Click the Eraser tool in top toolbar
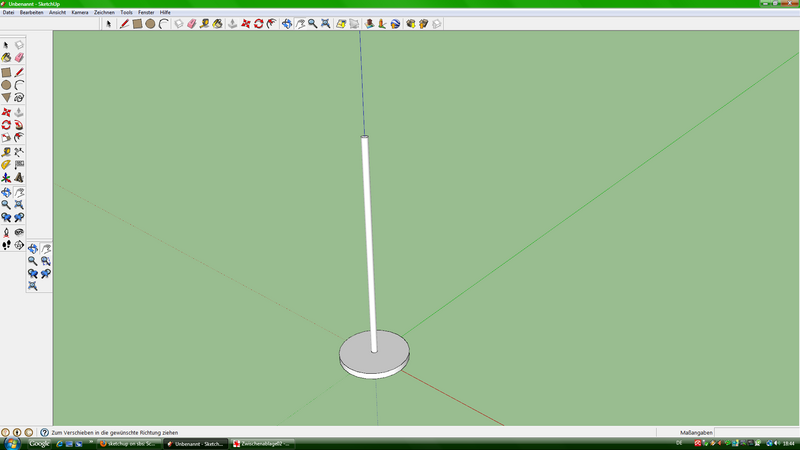The height and width of the screenshot is (450, 800). (x=191, y=23)
